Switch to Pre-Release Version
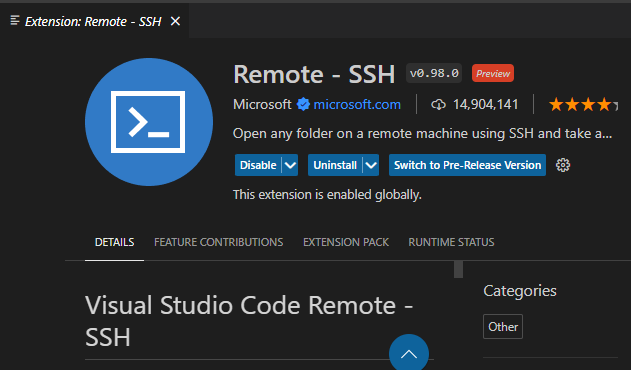This screenshot has width=631, height=370. pyautogui.click(x=467, y=165)
